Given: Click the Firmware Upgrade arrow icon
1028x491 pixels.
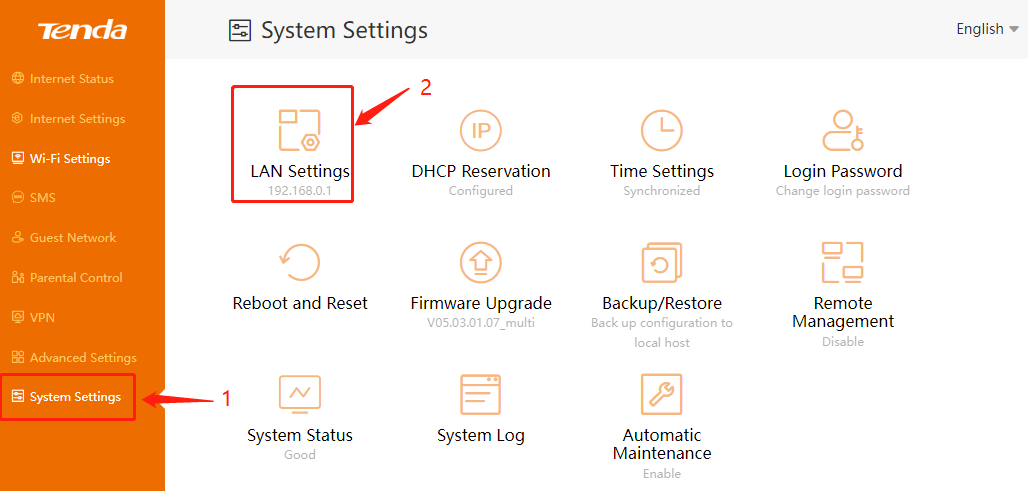Looking at the screenshot, I should pos(481,263).
